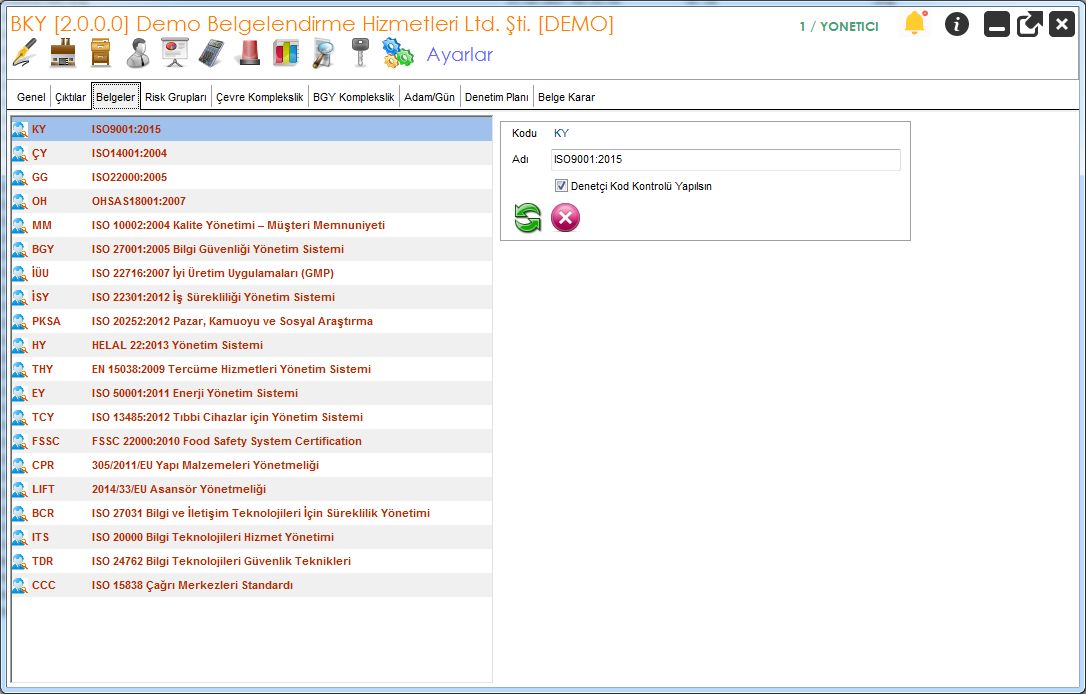1086x694 pixels.
Task: Select ISO 27031 Bilgi ve İletişim row
Action: 251,513
